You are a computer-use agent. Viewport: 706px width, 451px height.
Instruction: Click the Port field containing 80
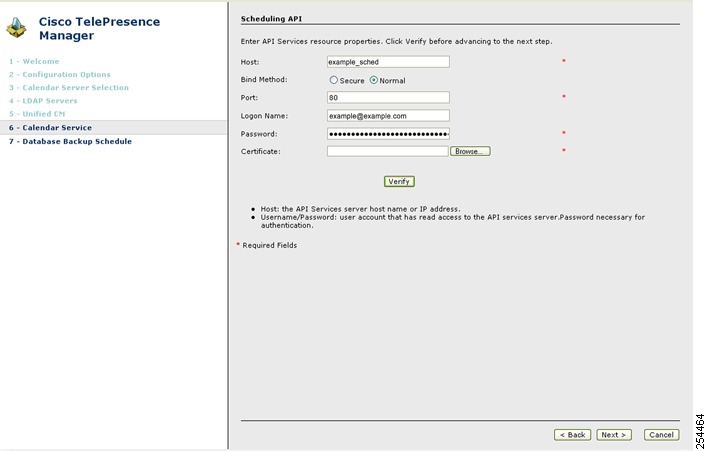[x=388, y=97]
